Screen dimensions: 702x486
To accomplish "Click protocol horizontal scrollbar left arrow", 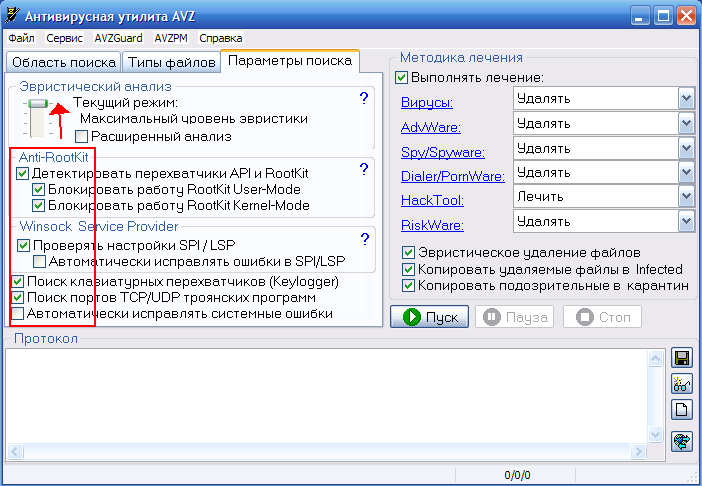I will tap(15, 451).
